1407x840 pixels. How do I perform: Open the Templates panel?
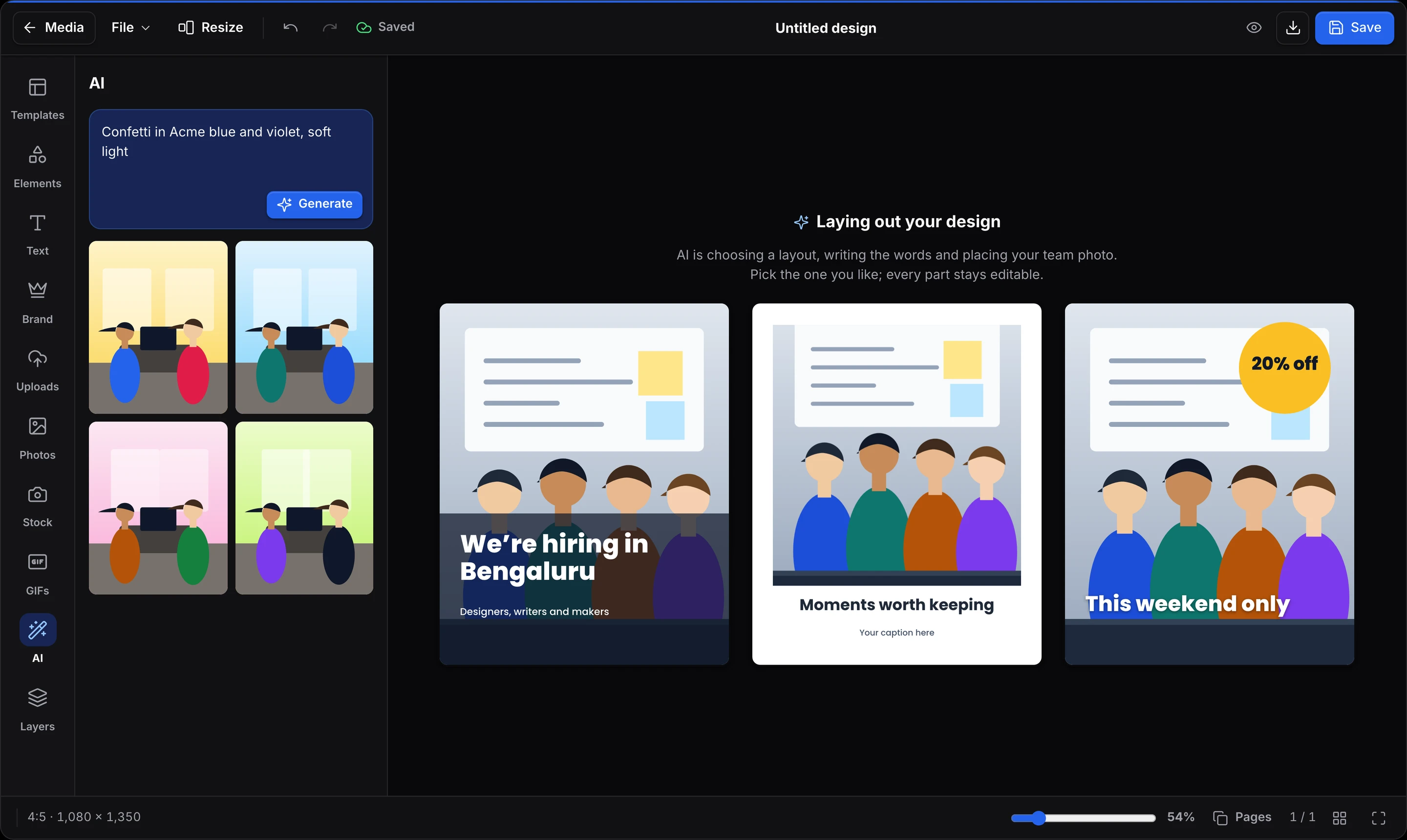pos(37,99)
